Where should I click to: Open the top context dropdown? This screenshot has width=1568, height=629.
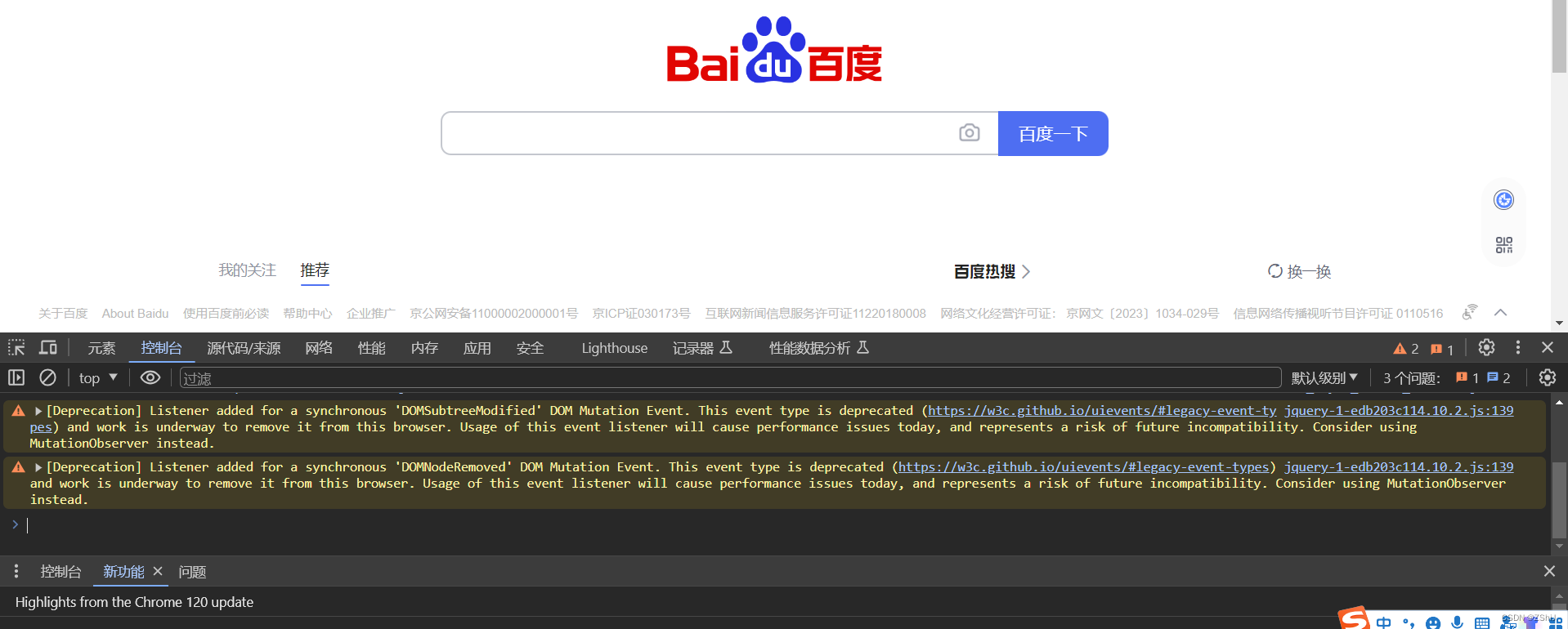98,377
